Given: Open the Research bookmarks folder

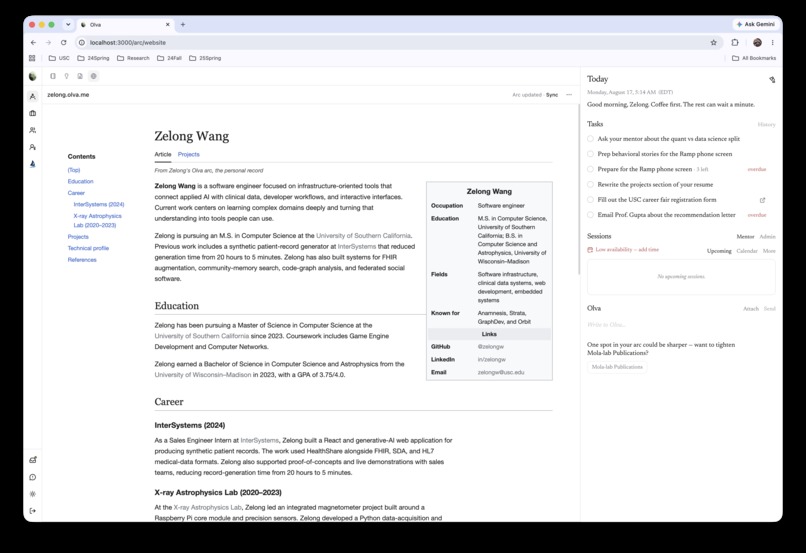Looking at the screenshot, I should [x=133, y=58].
